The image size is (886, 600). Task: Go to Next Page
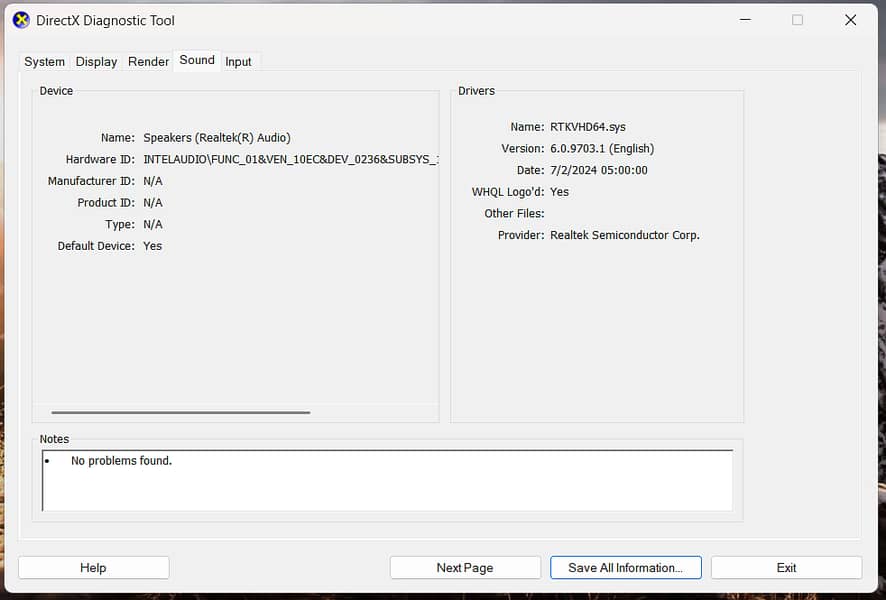[x=465, y=568]
